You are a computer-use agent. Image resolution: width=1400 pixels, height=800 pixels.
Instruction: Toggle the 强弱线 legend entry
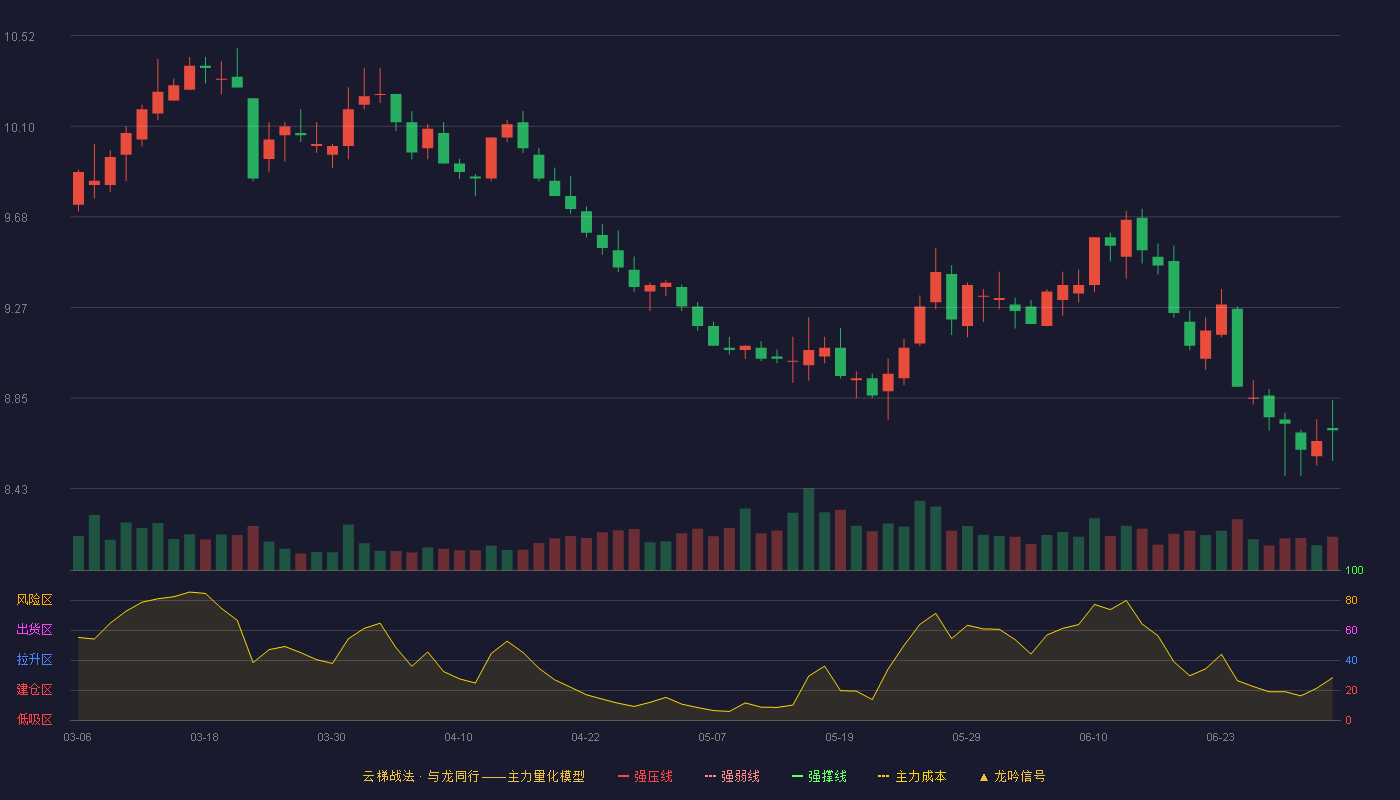pyautogui.click(x=732, y=776)
